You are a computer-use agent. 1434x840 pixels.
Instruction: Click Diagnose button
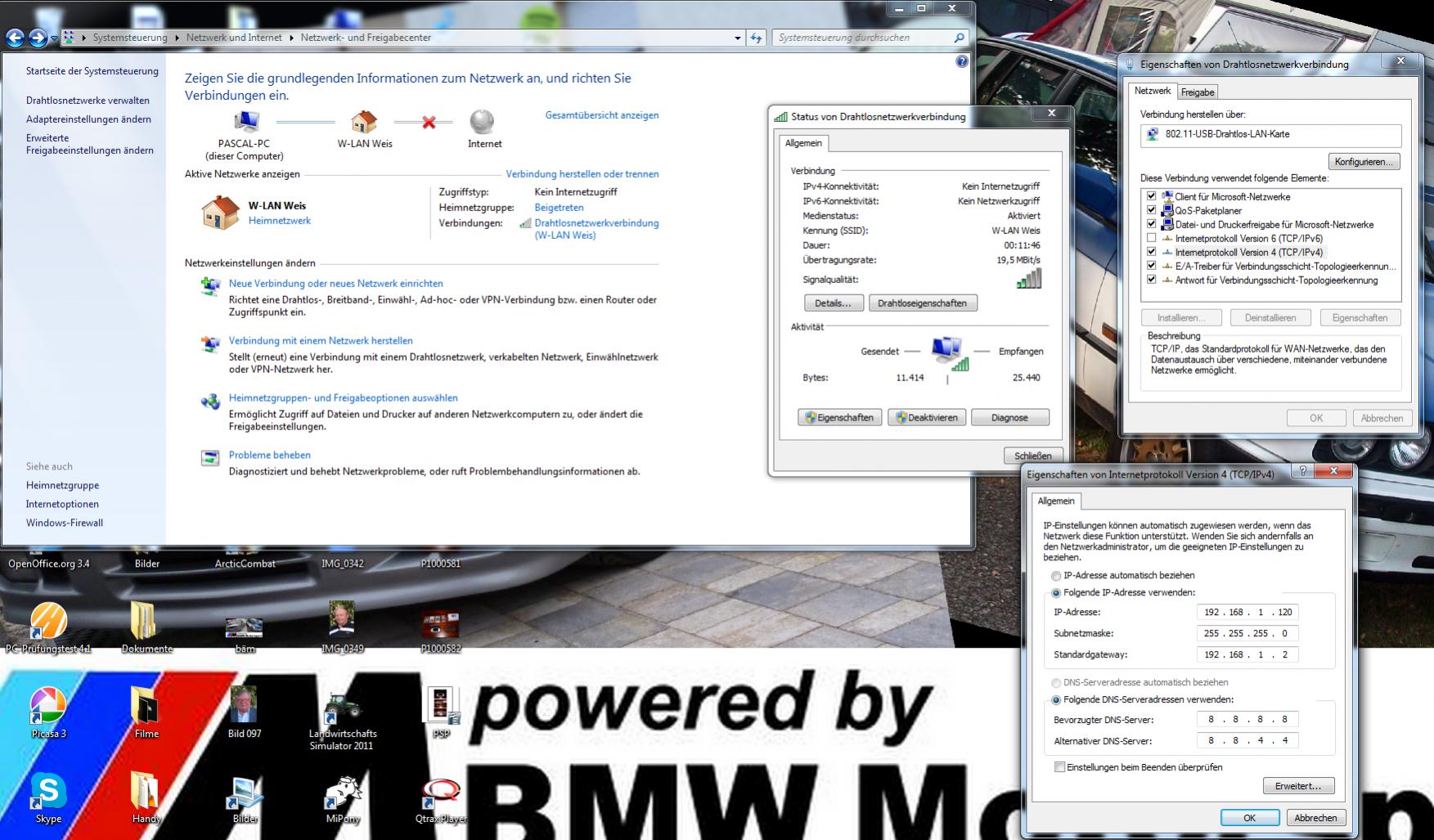coord(1009,418)
